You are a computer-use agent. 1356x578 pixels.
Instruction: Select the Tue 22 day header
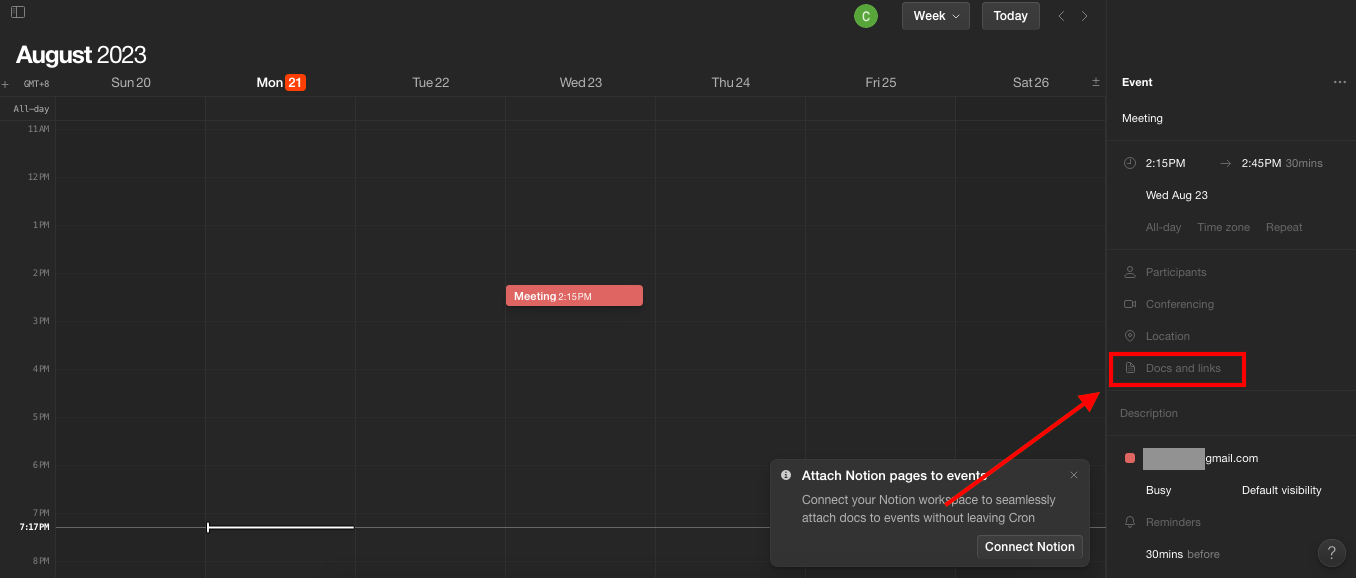click(430, 82)
